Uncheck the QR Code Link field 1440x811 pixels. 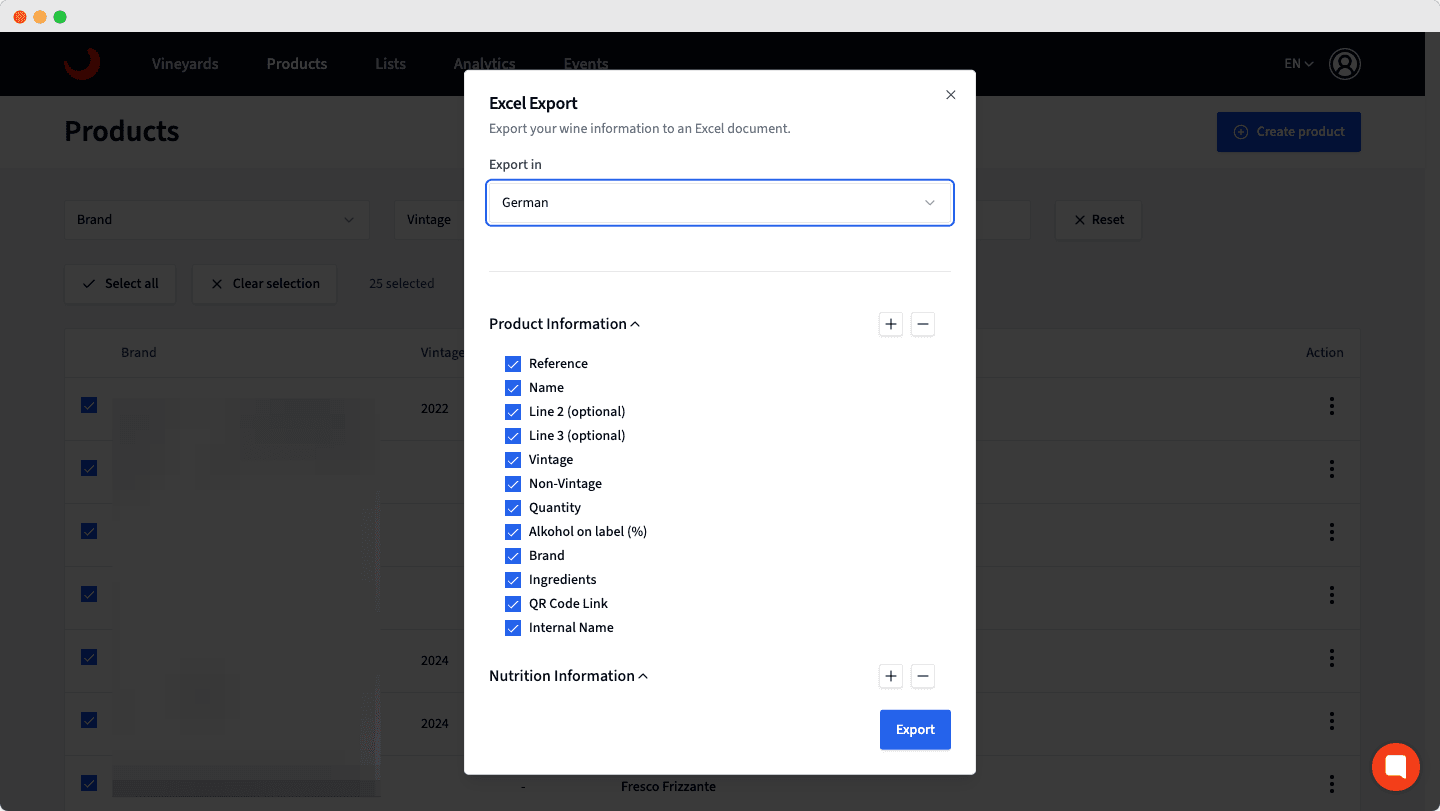pyautogui.click(x=513, y=604)
